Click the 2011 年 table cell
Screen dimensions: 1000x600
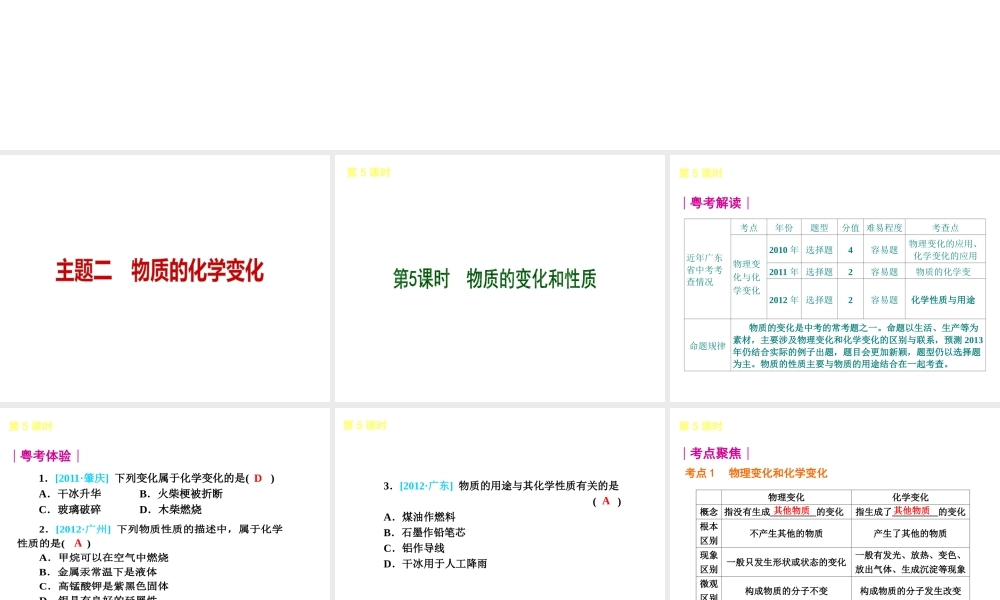pyautogui.click(x=784, y=272)
